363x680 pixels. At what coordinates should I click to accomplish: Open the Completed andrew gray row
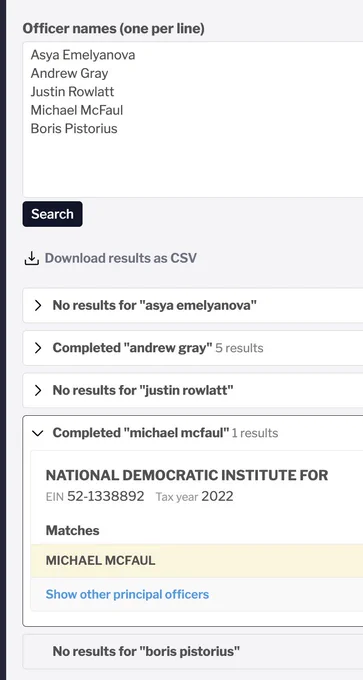[x=193, y=348]
